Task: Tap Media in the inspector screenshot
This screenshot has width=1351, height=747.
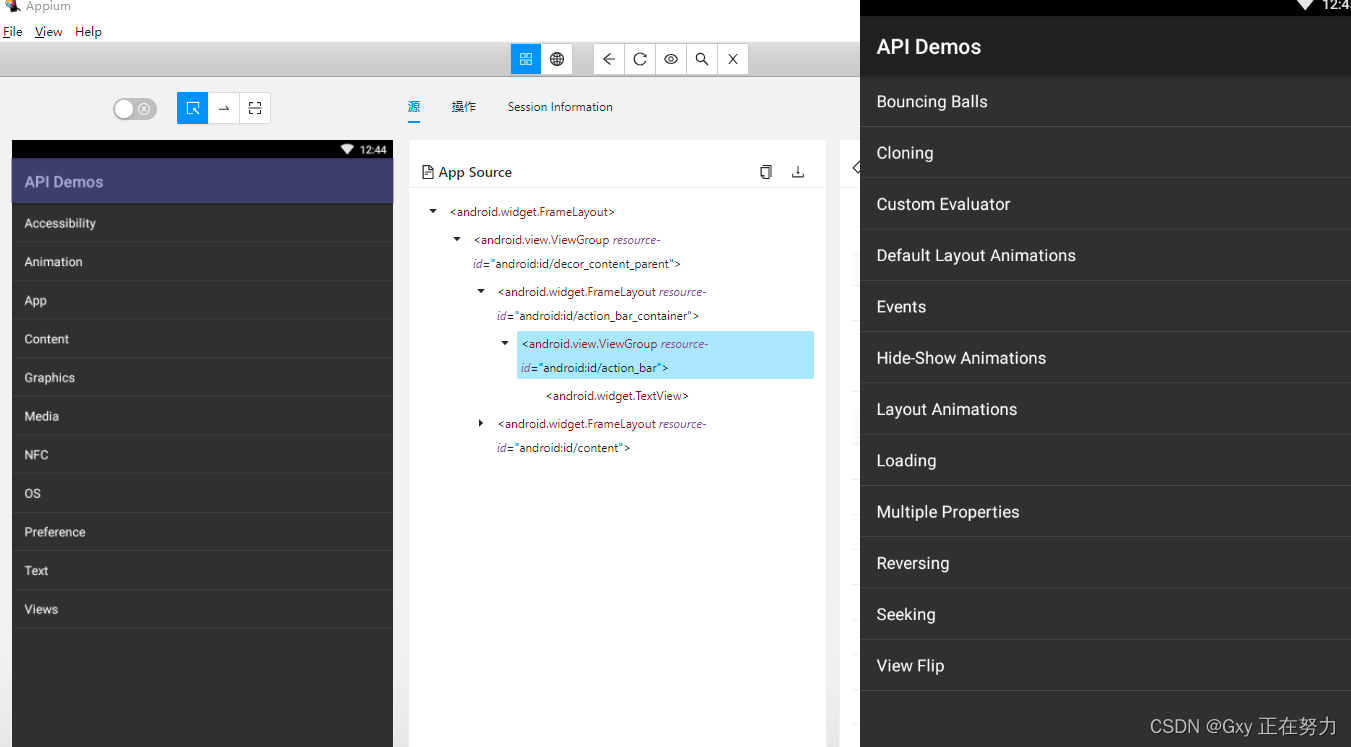Action: coord(202,416)
